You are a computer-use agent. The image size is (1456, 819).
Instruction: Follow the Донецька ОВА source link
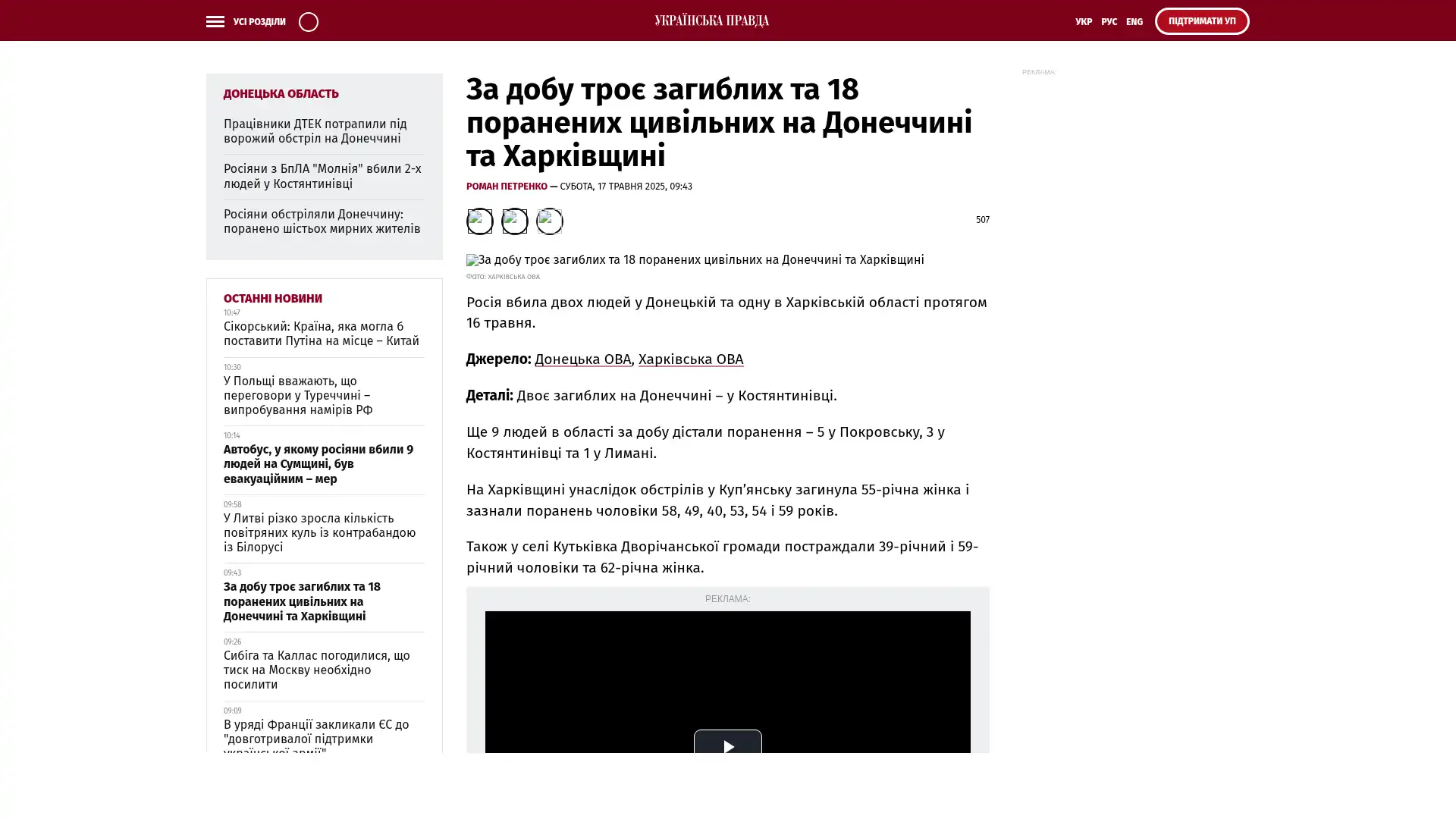coord(582,359)
